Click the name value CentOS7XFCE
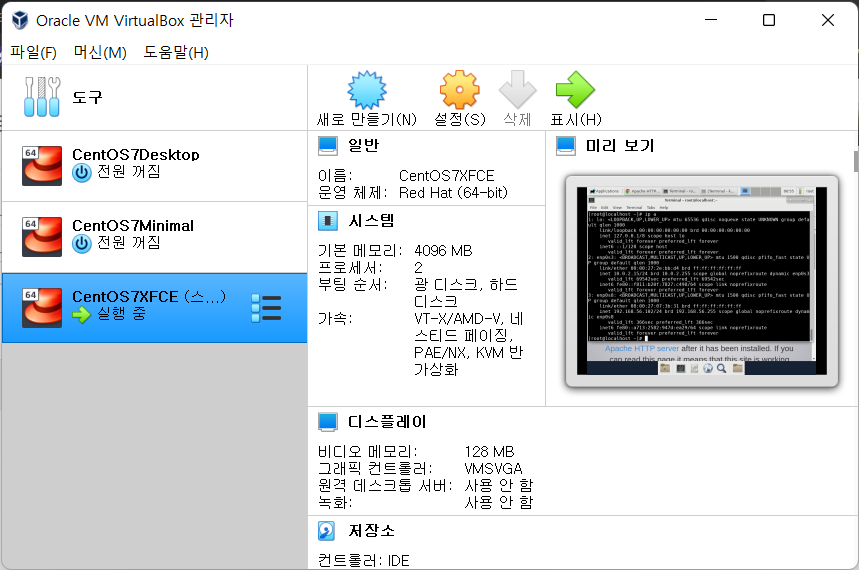The height and width of the screenshot is (570, 859). tap(446, 176)
